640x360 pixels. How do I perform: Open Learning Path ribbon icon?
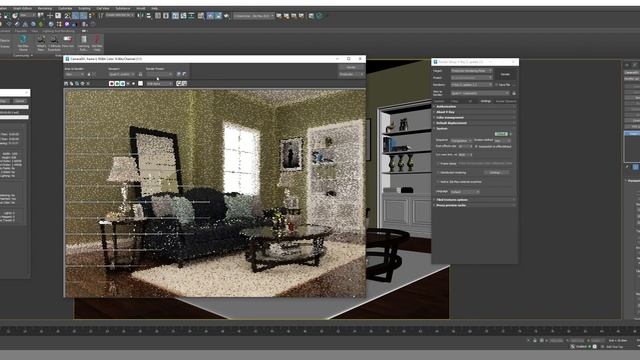coord(83,43)
